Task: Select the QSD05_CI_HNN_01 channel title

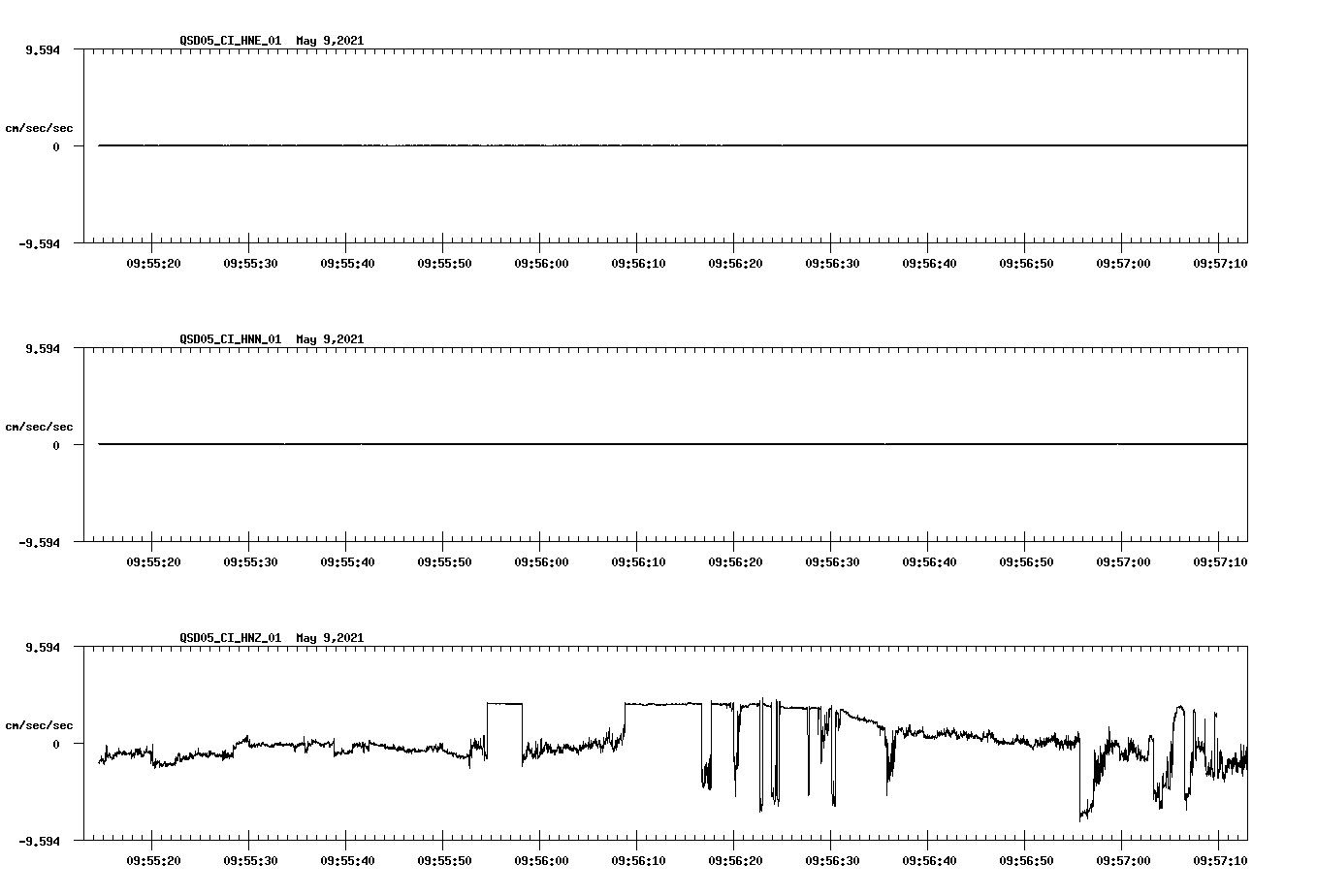Action: point(230,339)
